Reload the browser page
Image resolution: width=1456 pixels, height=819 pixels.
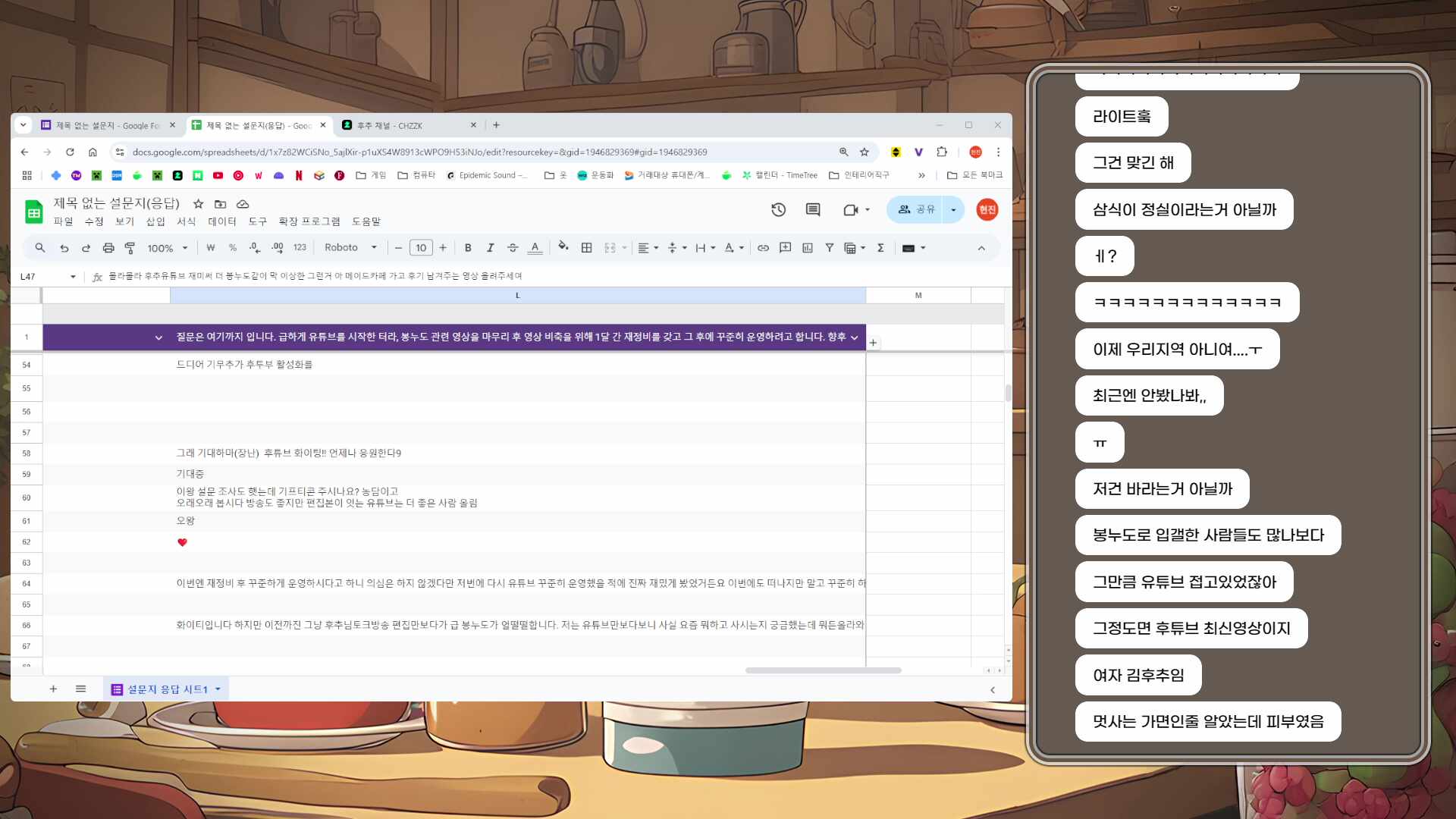pyautogui.click(x=70, y=152)
